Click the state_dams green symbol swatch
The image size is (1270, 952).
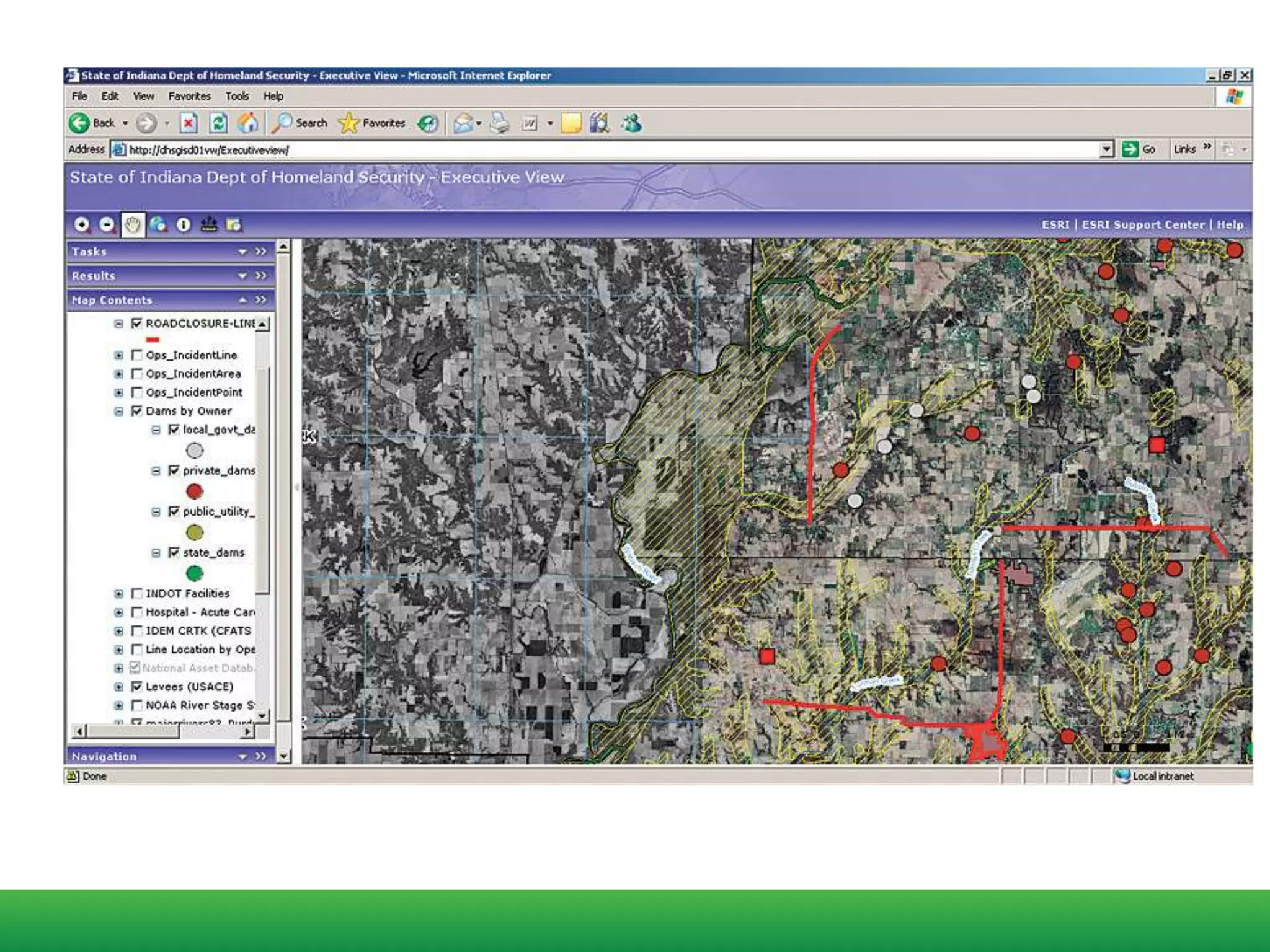[195, 573]
